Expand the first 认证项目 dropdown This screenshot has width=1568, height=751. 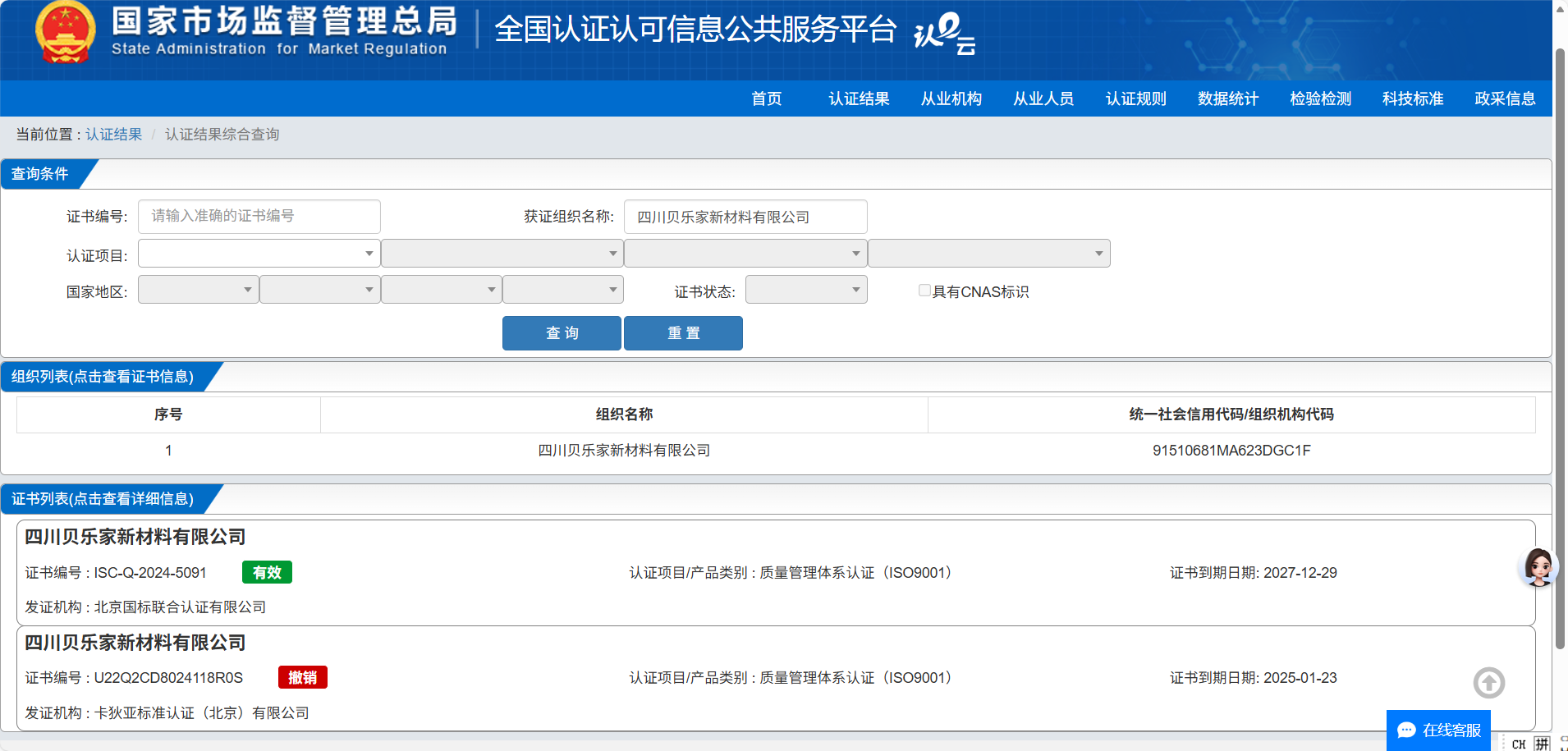click(x=259, y=254)
